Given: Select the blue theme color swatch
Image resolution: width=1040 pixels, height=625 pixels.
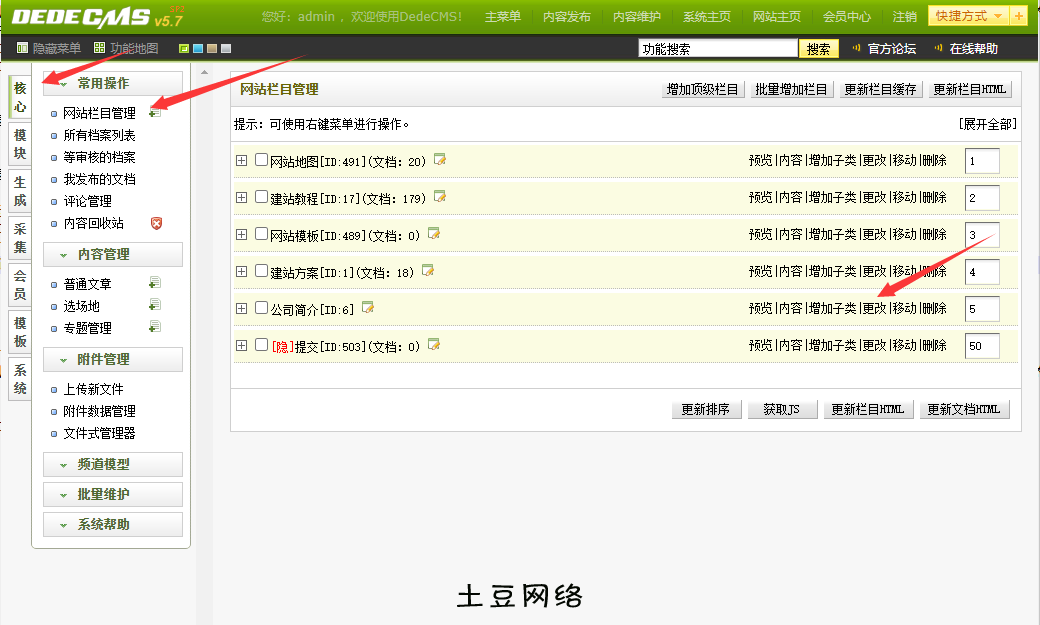Looking at the screenshot, I should pyautogui.click(x=198, y=49).
